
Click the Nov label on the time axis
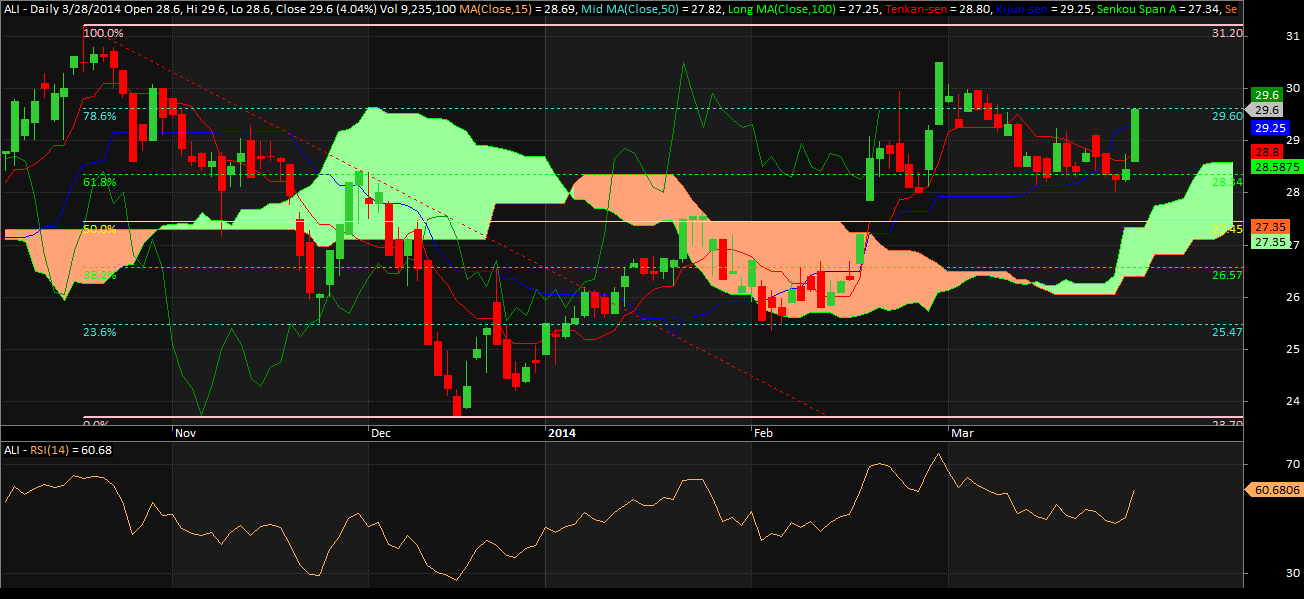coord(185,434)
